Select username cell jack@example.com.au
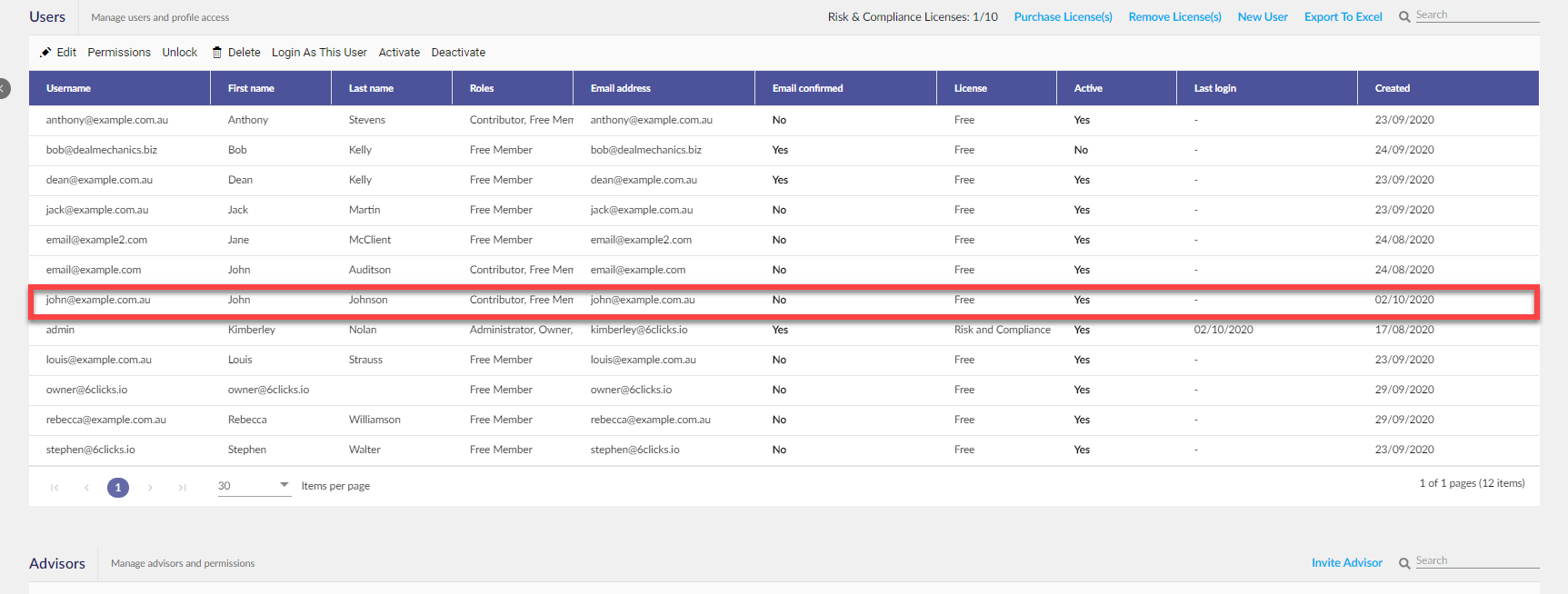 tap(97, 210)
